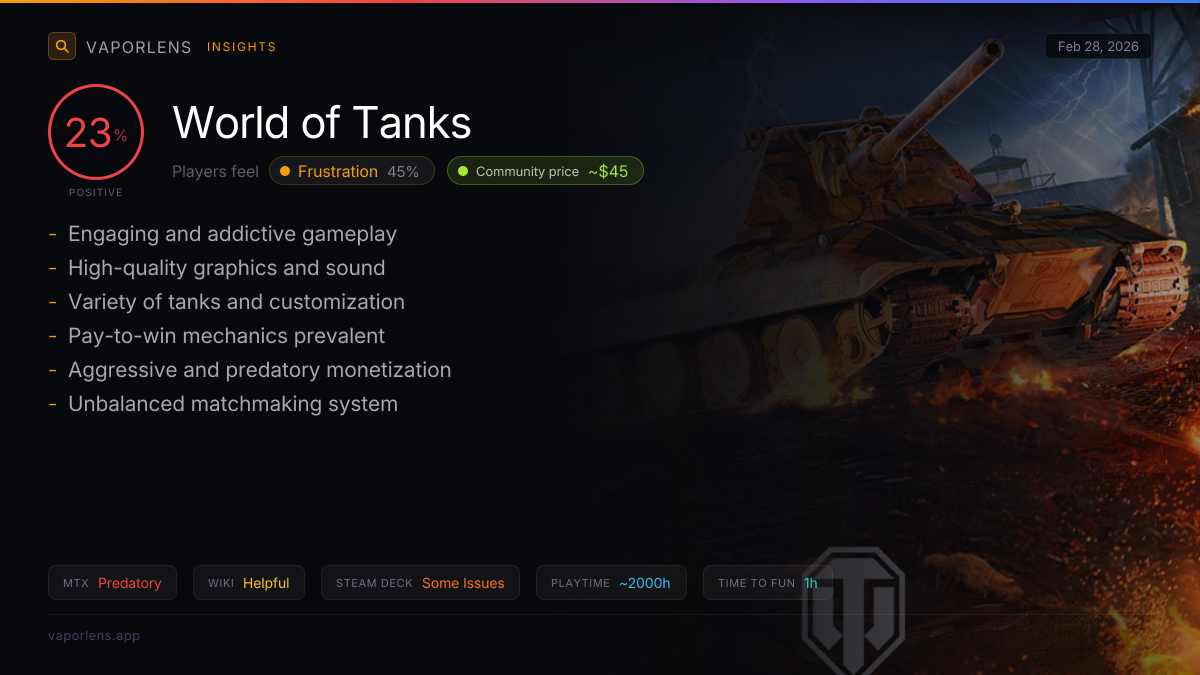
Task: Open the Frustration 45% sentiment badge
Action: (352, 171)
